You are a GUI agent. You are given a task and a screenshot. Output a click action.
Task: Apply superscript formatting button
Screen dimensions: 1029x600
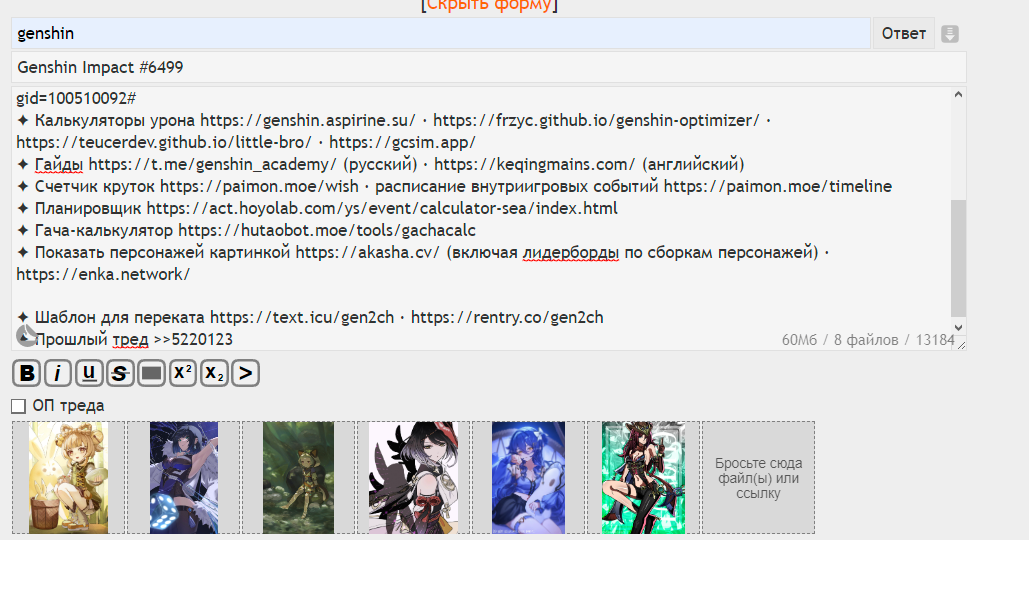(182, 373)
